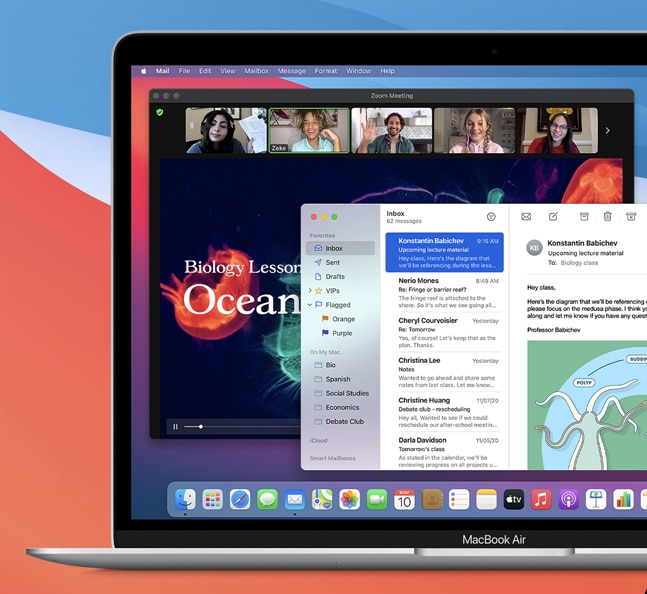Open the View menu
647x594 pixels.
pos(228,71)
